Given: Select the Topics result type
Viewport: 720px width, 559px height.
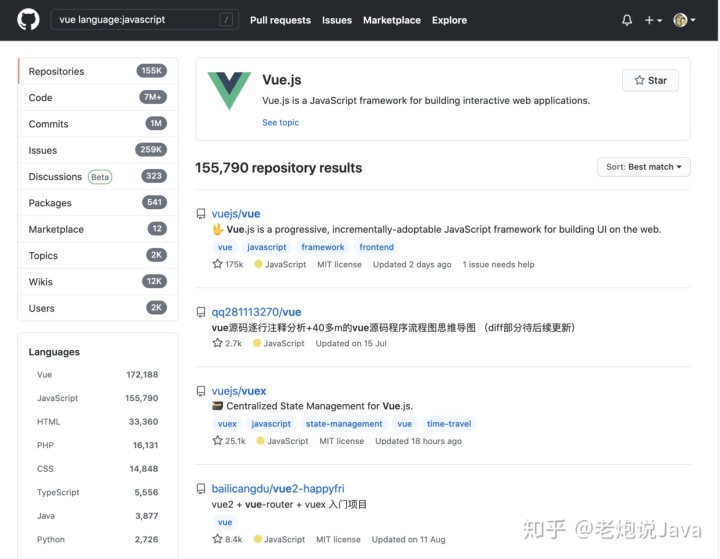Looking at the screenshot, I should point(98,255).
